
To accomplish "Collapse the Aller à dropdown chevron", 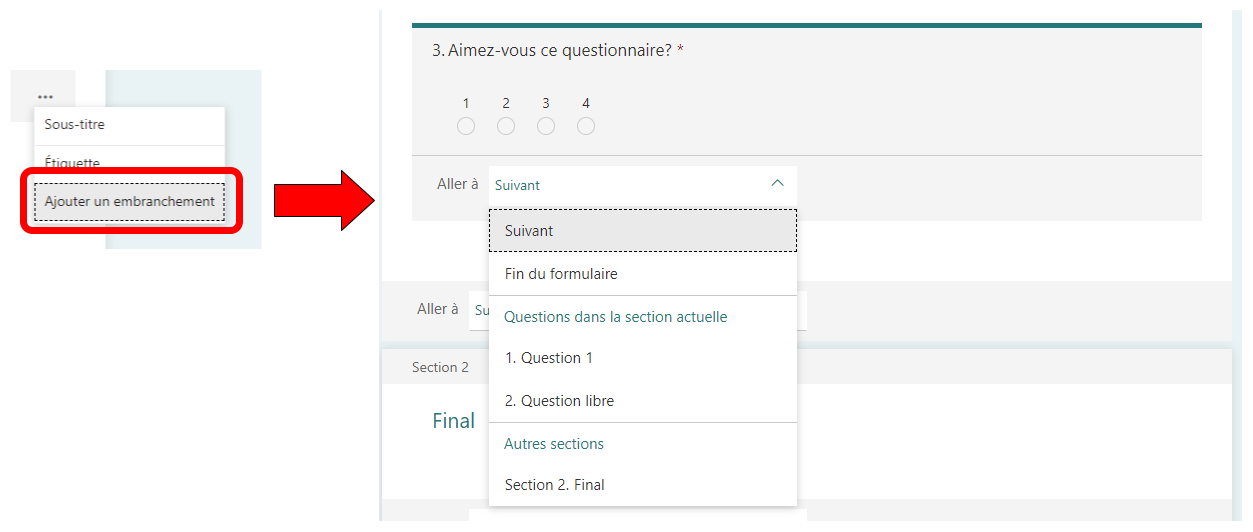I will [777, 184].
